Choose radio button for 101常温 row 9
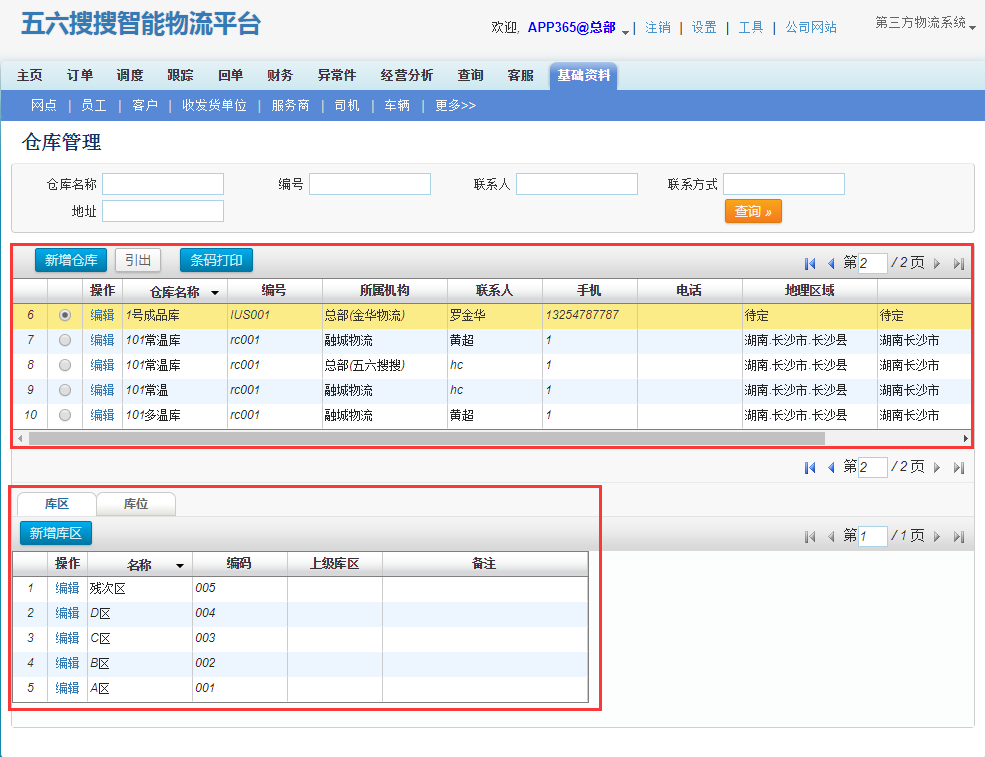This screenshot has width=985, height=757. click(x=66, y=390)
